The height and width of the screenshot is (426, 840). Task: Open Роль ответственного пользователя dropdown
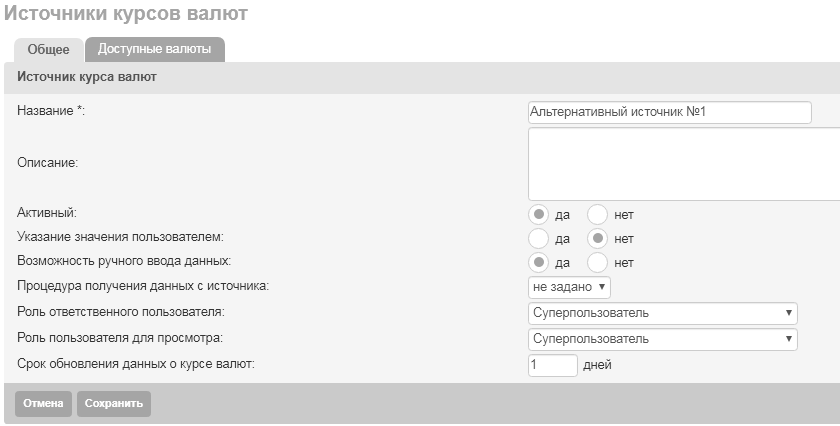coord(663,313)
